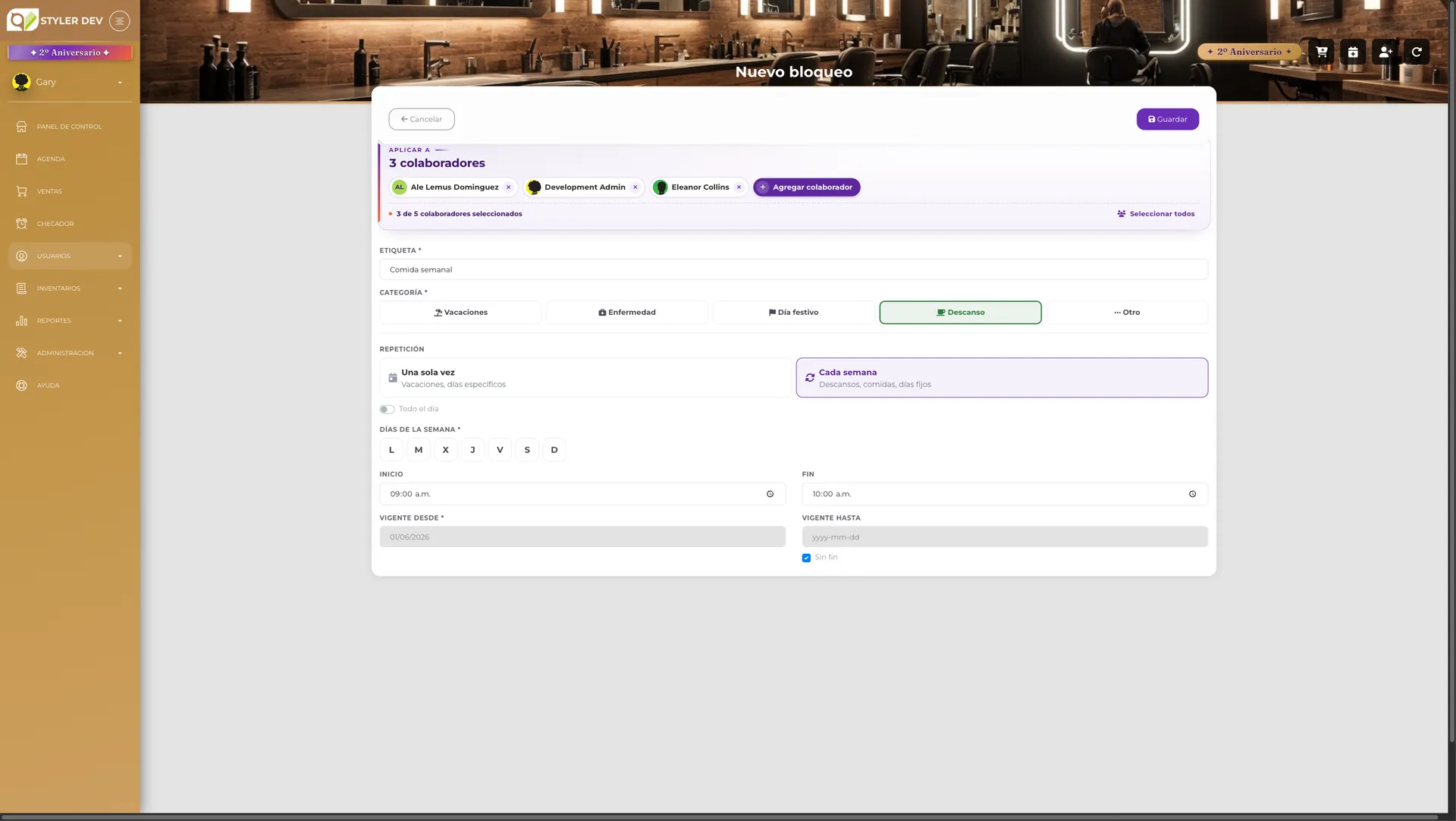1456x821 pixels.
Task: Click the Etiqueta input field
Action: (793, 269)
